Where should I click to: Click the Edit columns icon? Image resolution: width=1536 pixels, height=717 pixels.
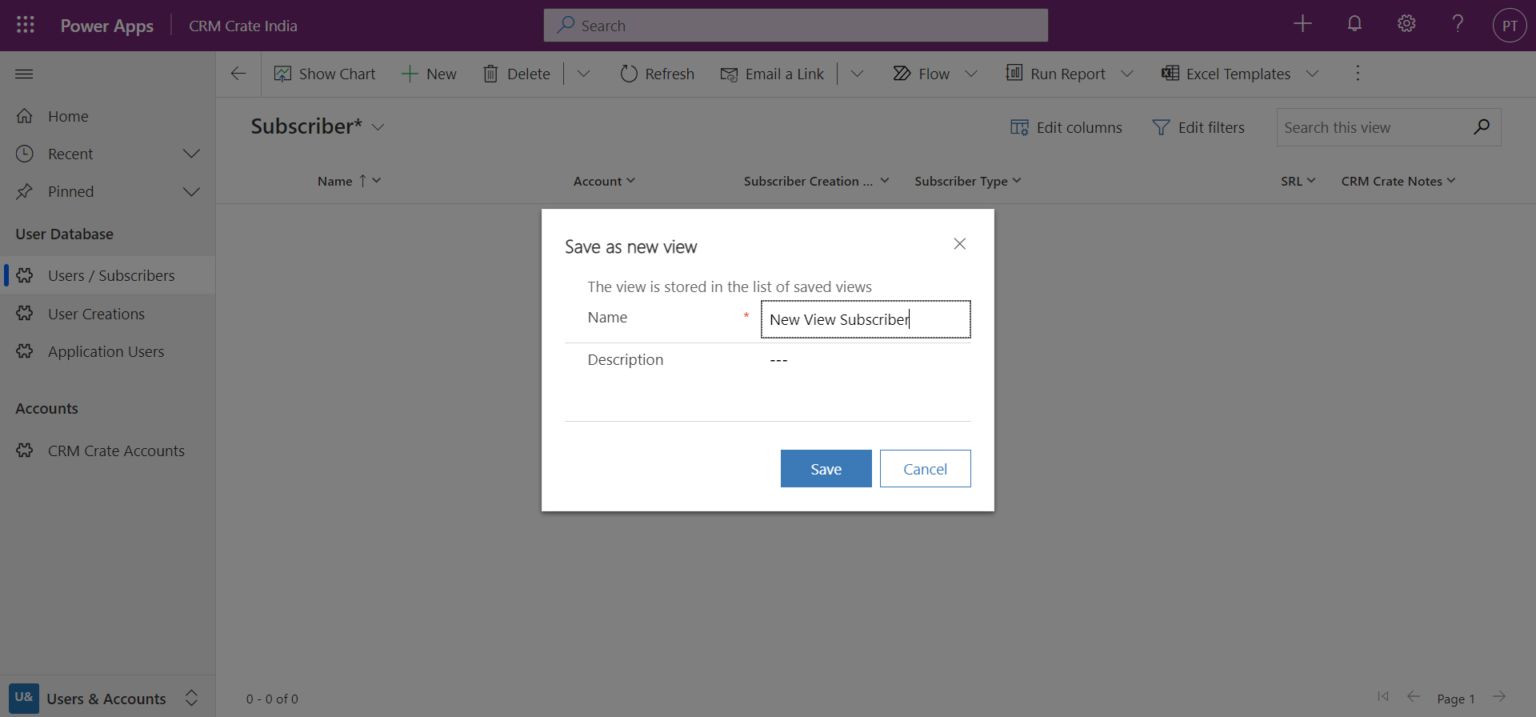(1019, 127)
